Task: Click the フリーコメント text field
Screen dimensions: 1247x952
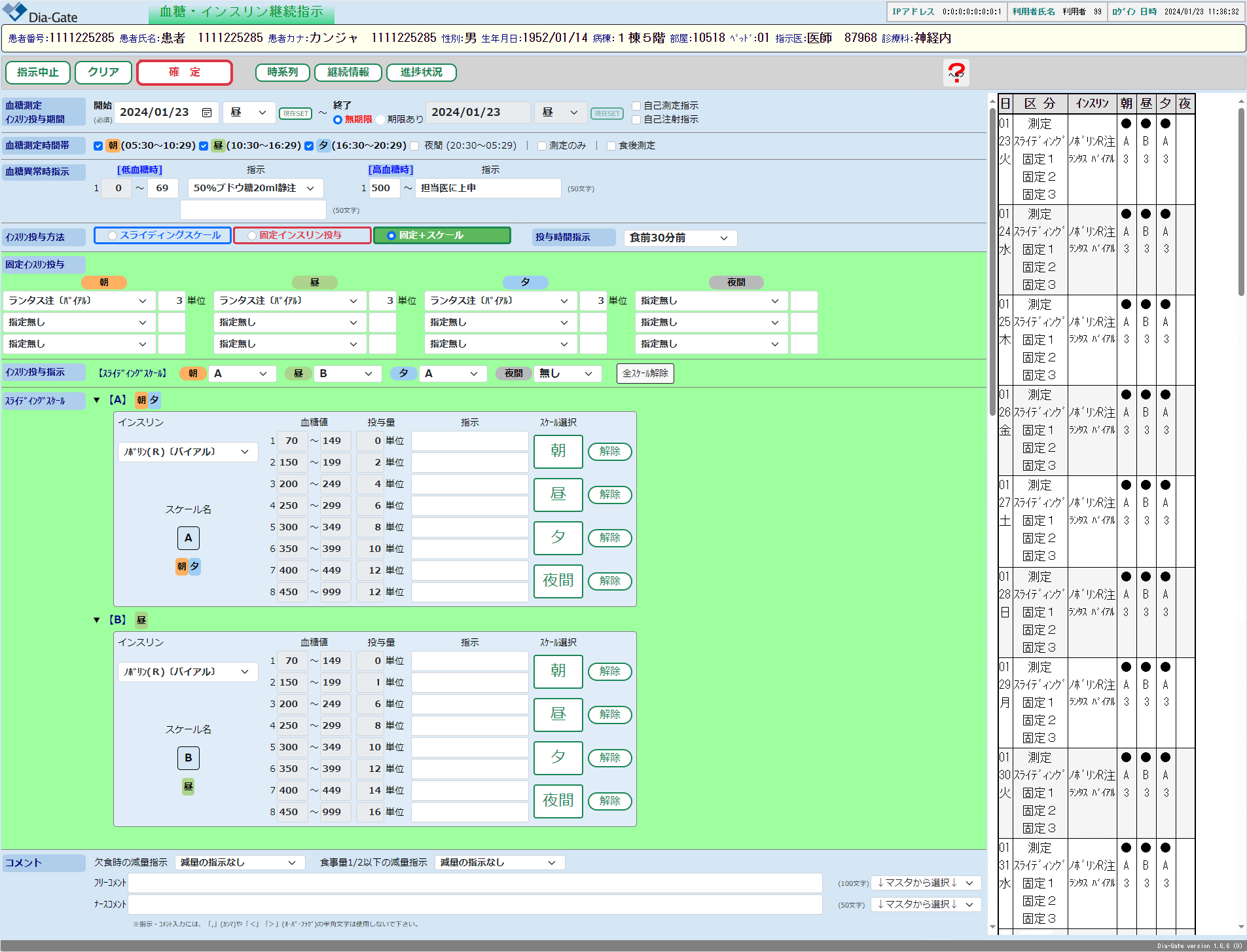Action: click(475, 883)
